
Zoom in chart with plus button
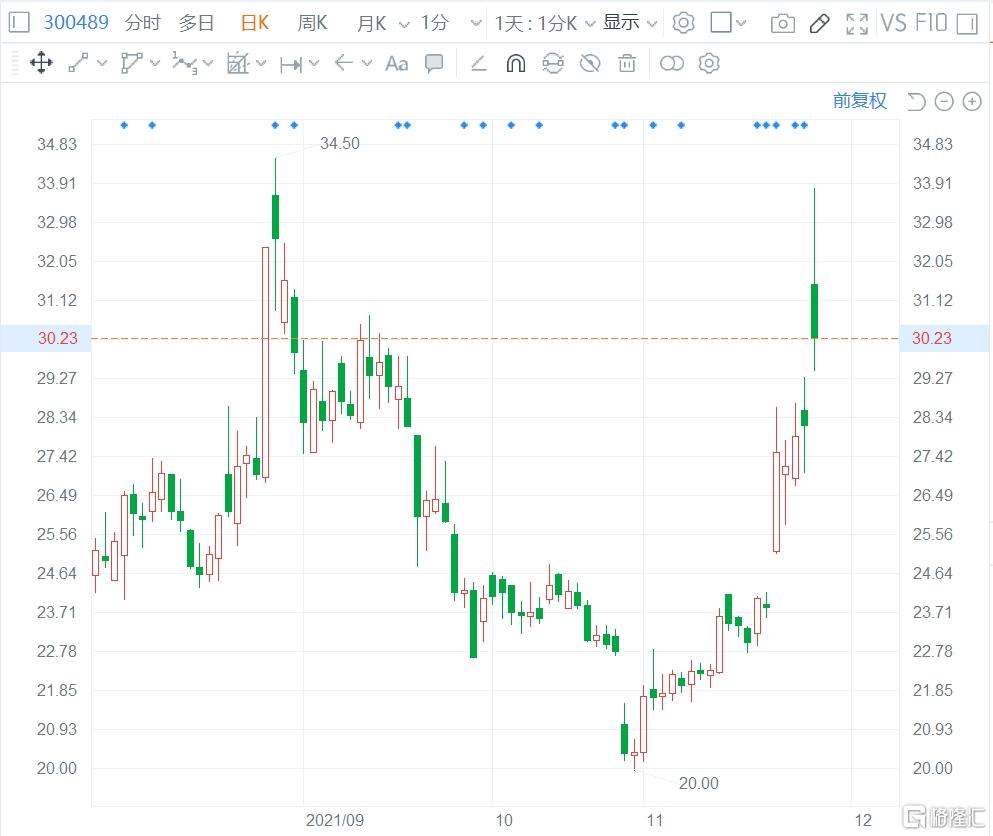(x=972, y=101)
